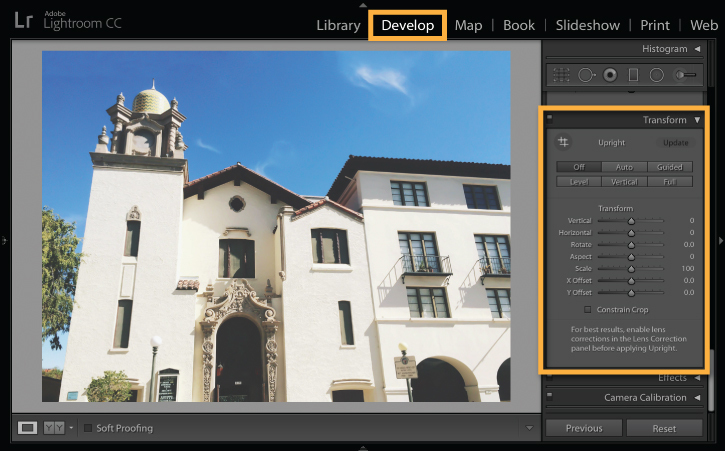Switch to Before/After YY view

tap(54, 428)
